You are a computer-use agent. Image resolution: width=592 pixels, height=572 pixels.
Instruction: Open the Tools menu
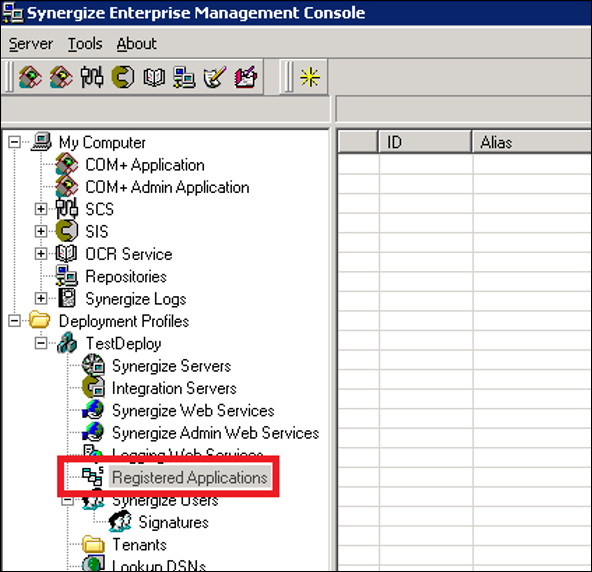(x=85, y=44)
